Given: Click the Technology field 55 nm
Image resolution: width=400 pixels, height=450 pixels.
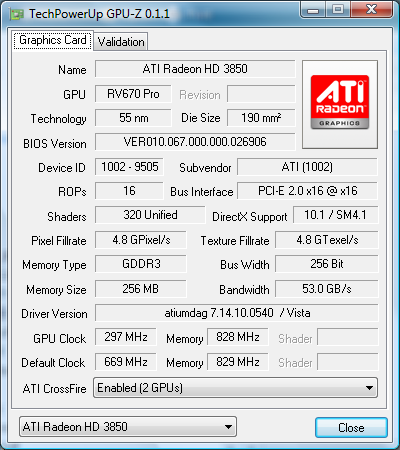Looking at the screenshot, I should pyautogui.click(x=133, y=118).
